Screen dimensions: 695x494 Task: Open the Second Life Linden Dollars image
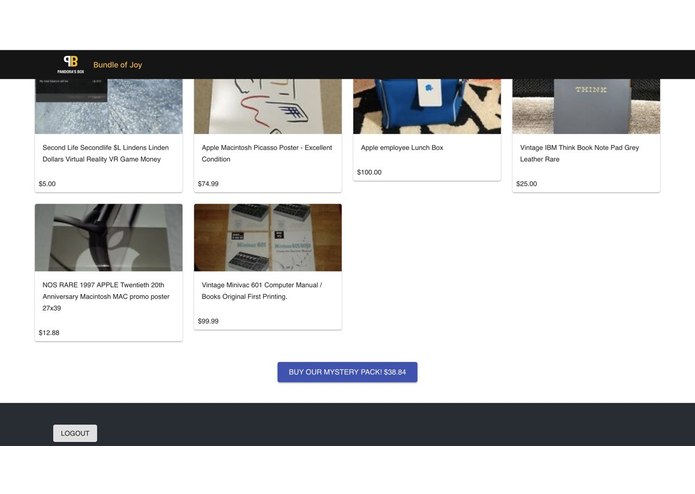109,106
